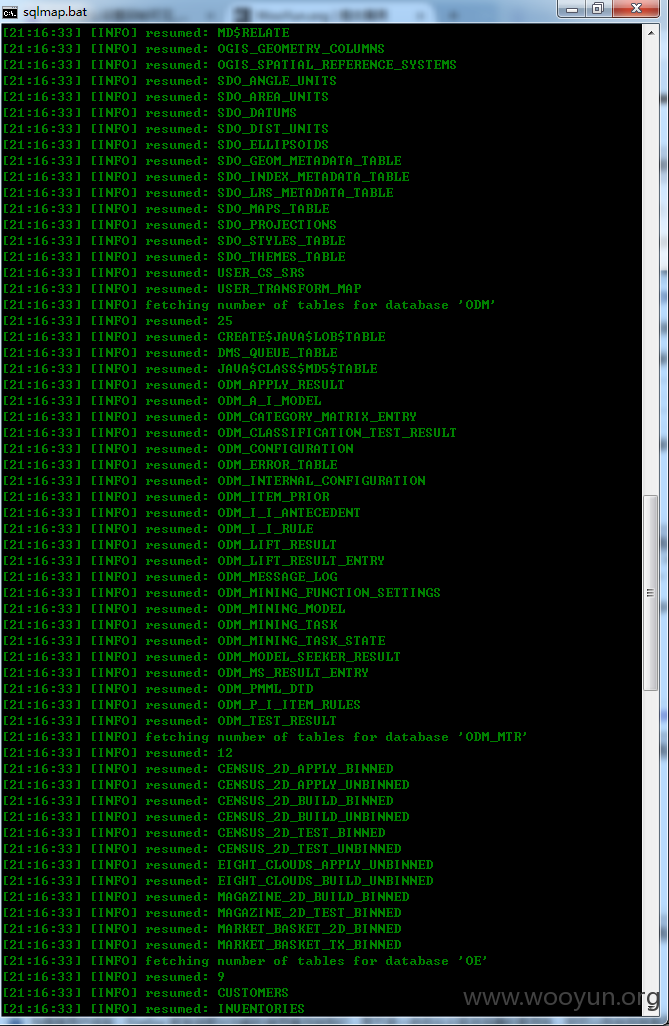669x1026 pixels.
Task: Click the CENSUS_2D_APPLY_BINNED entry
Action: (x=305, y=770)
